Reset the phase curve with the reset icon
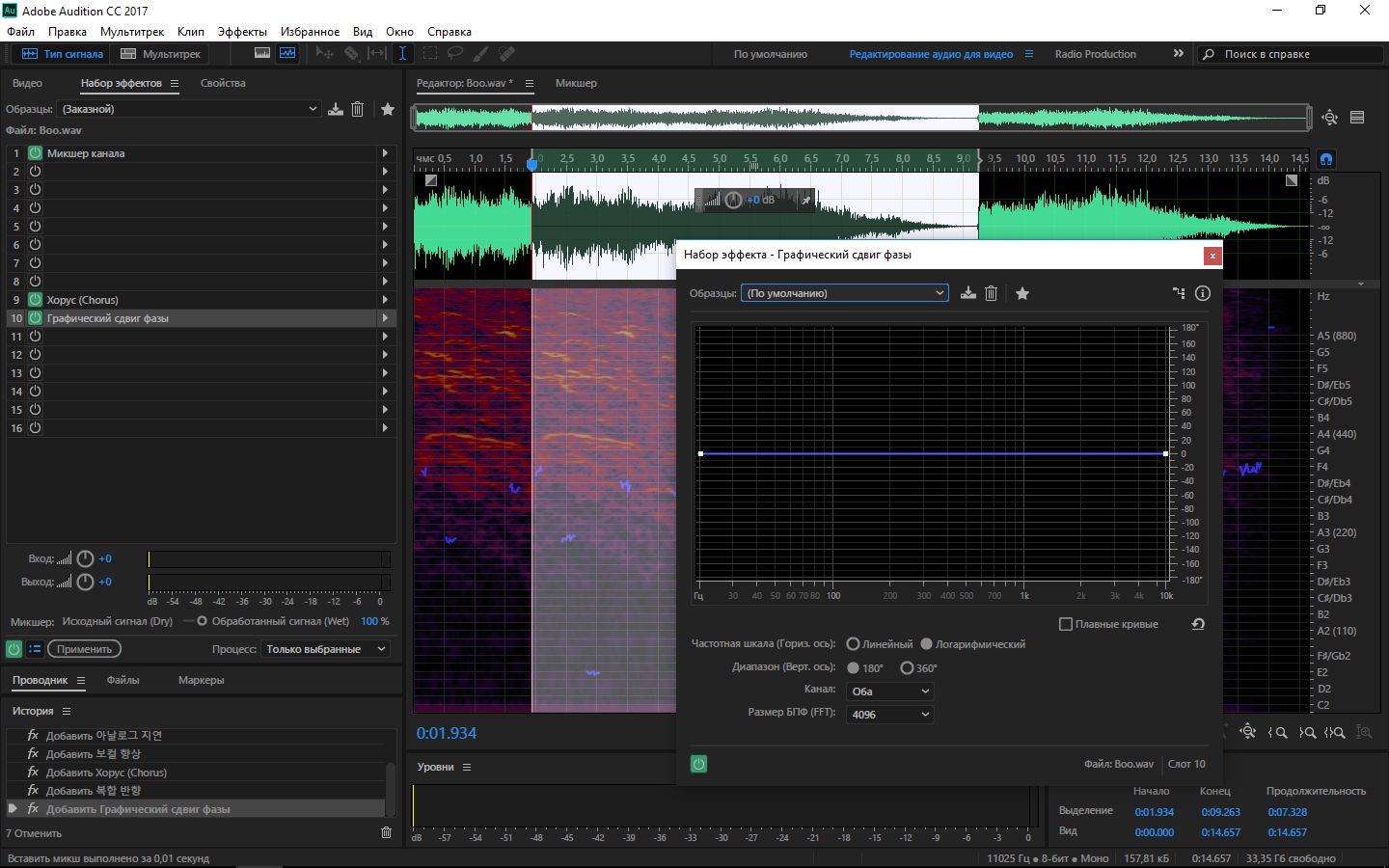Screen dimensions: 1389x868 point(1198,624)
